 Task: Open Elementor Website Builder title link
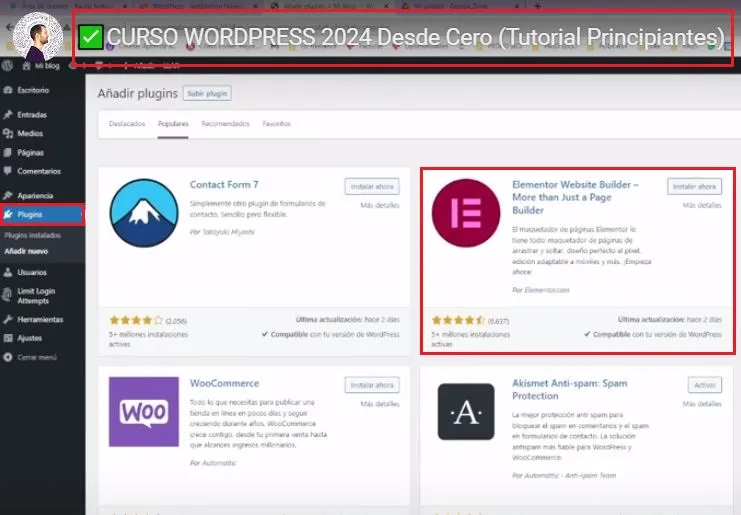(x=575, y=197)
